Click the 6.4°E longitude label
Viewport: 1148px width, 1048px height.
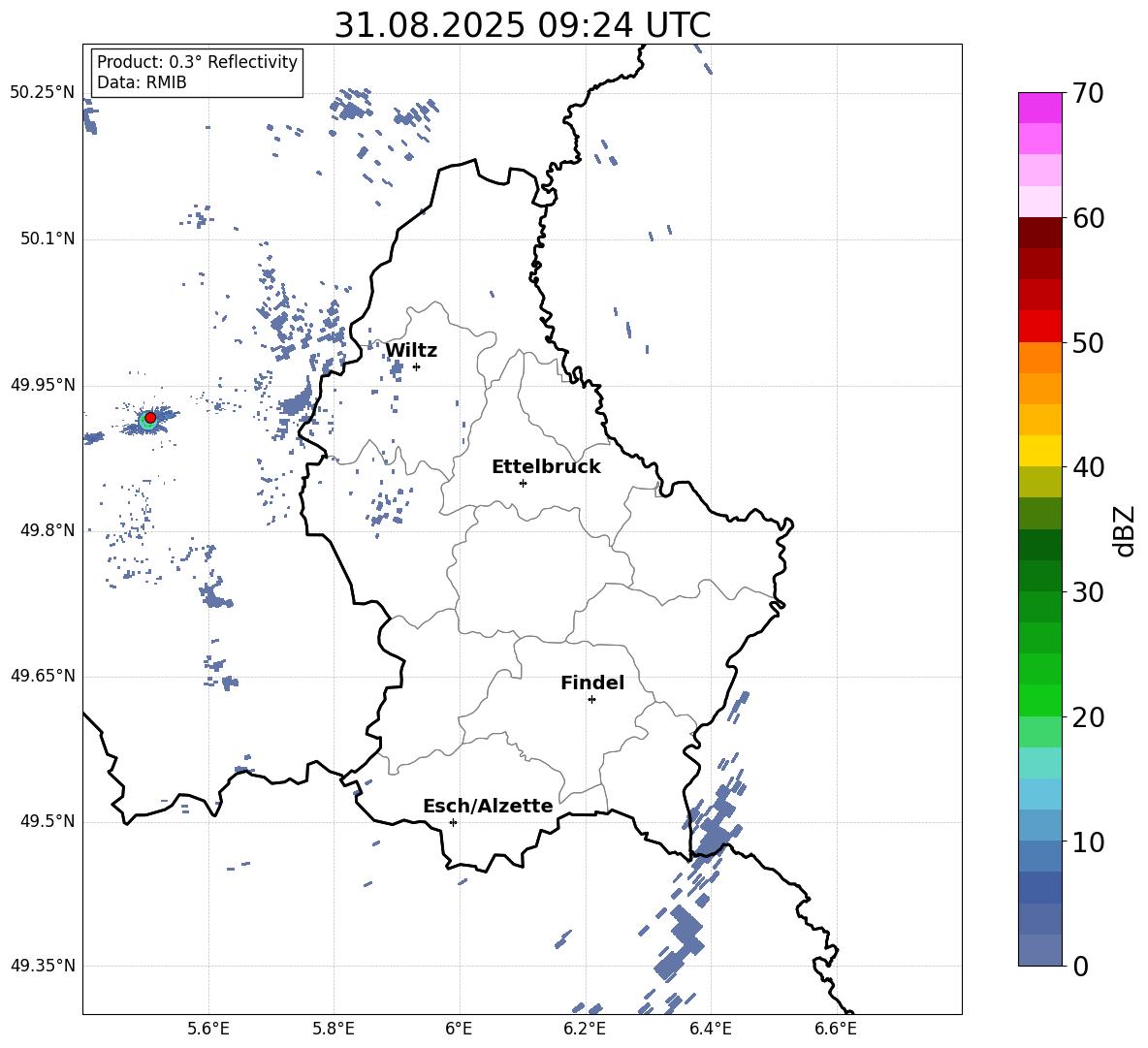[x=710, y=1029]
